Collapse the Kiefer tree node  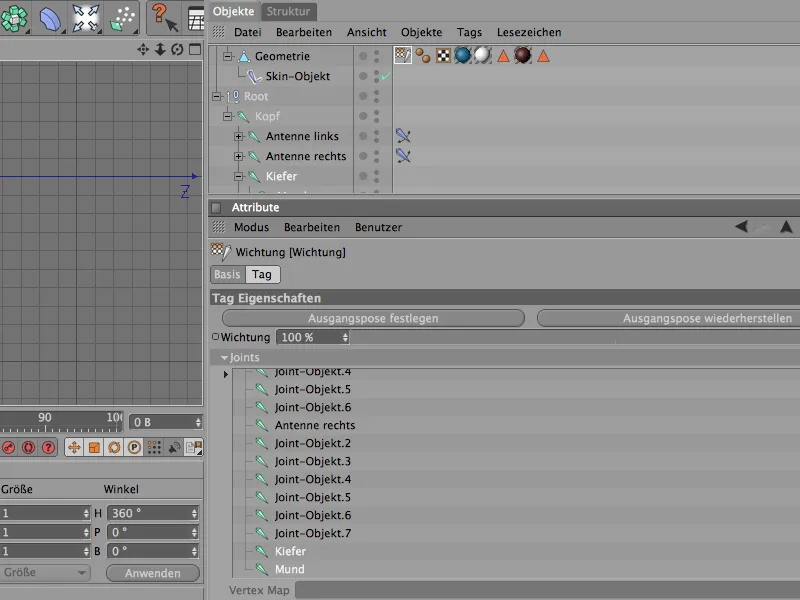click(238, 176)
